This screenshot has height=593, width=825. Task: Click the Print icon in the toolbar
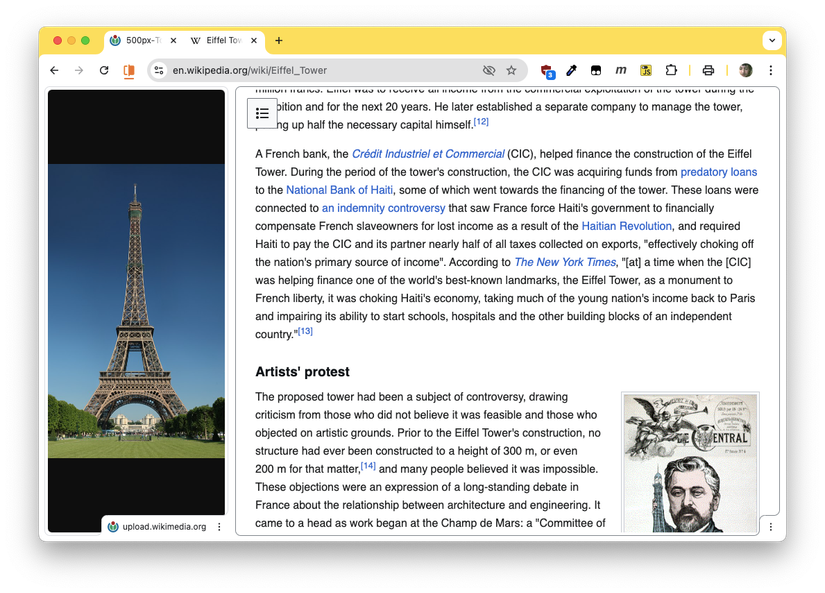coord(708,70)
